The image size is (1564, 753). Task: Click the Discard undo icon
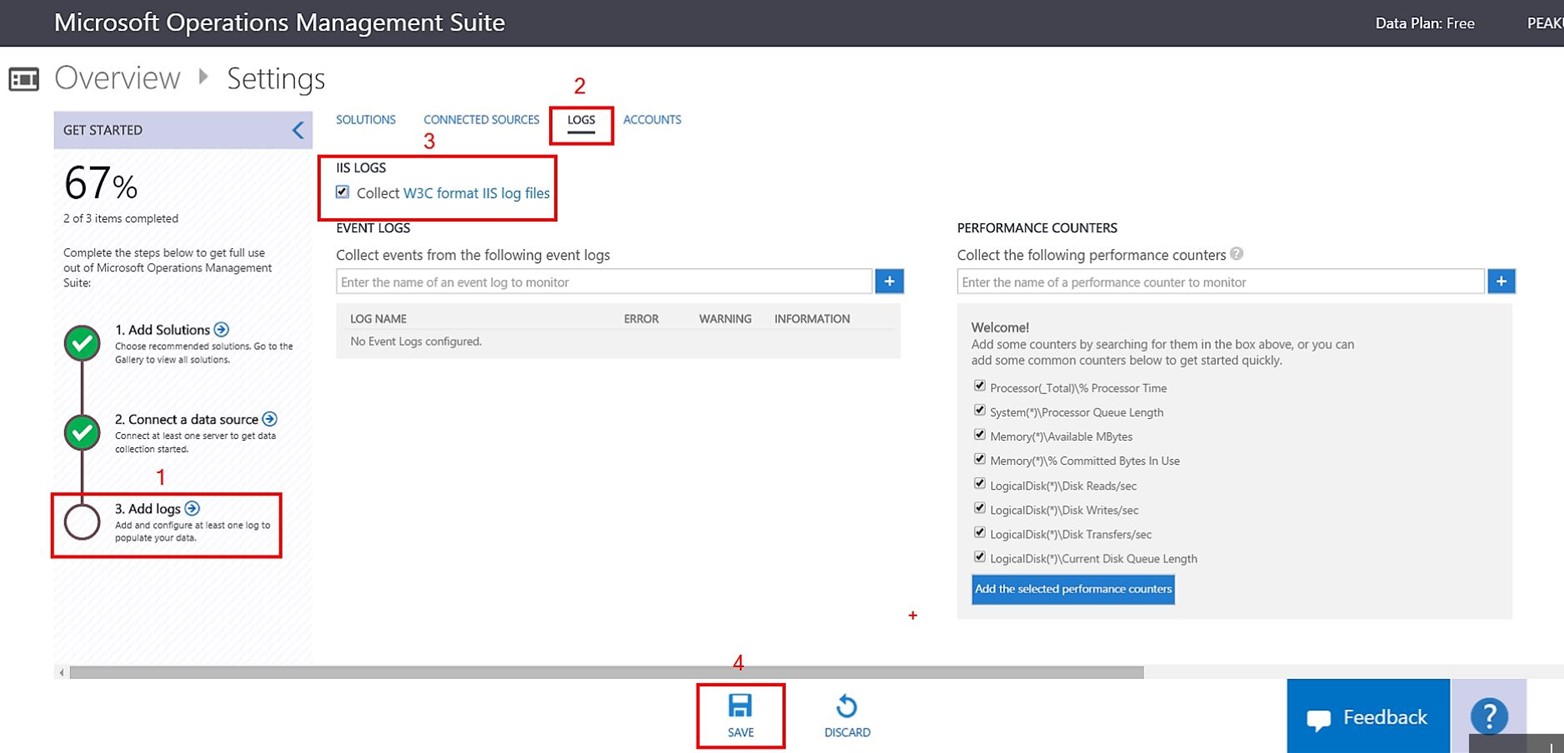pos(847,706)
